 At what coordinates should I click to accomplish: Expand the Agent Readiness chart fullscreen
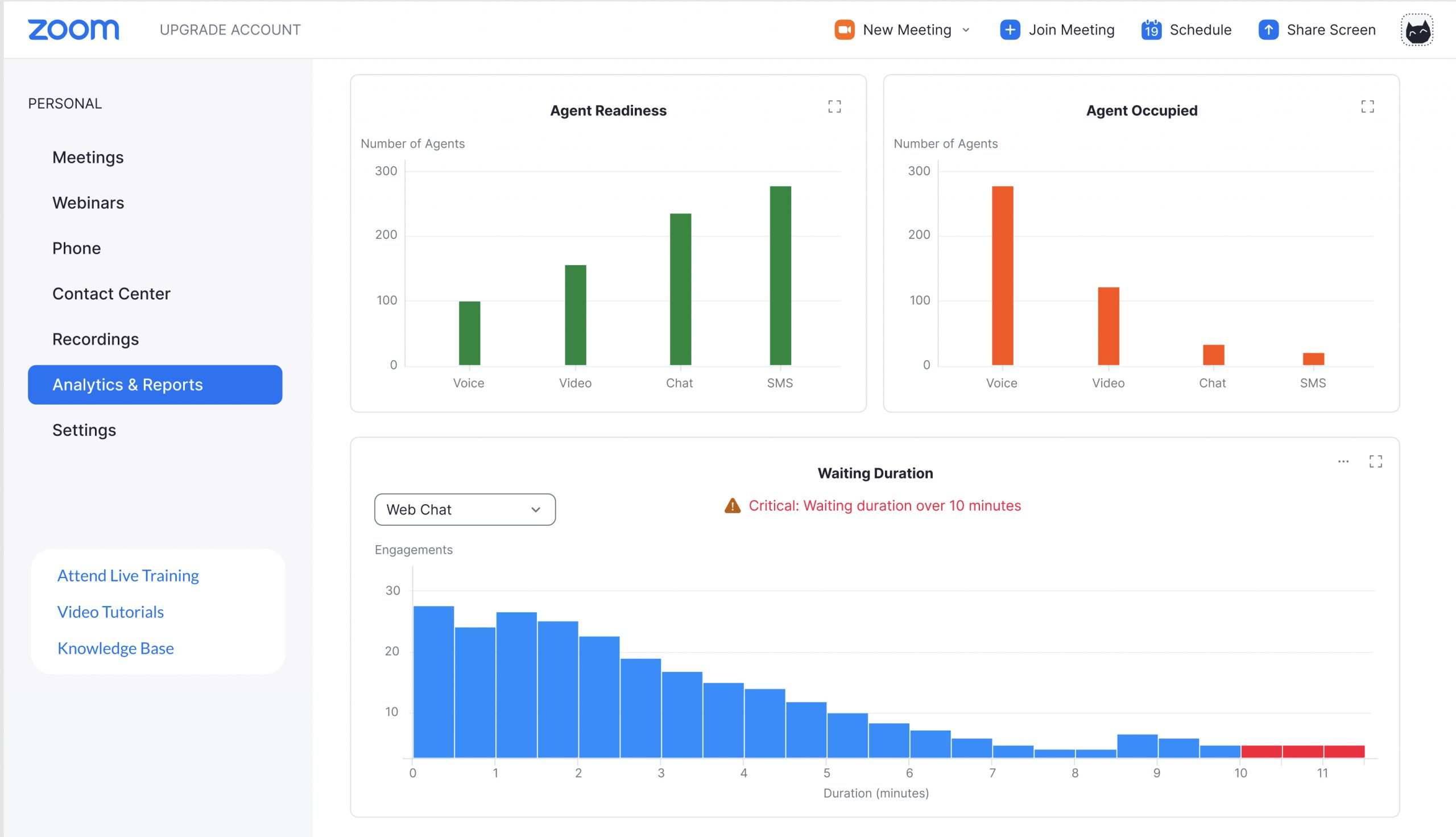click(834, 106)
